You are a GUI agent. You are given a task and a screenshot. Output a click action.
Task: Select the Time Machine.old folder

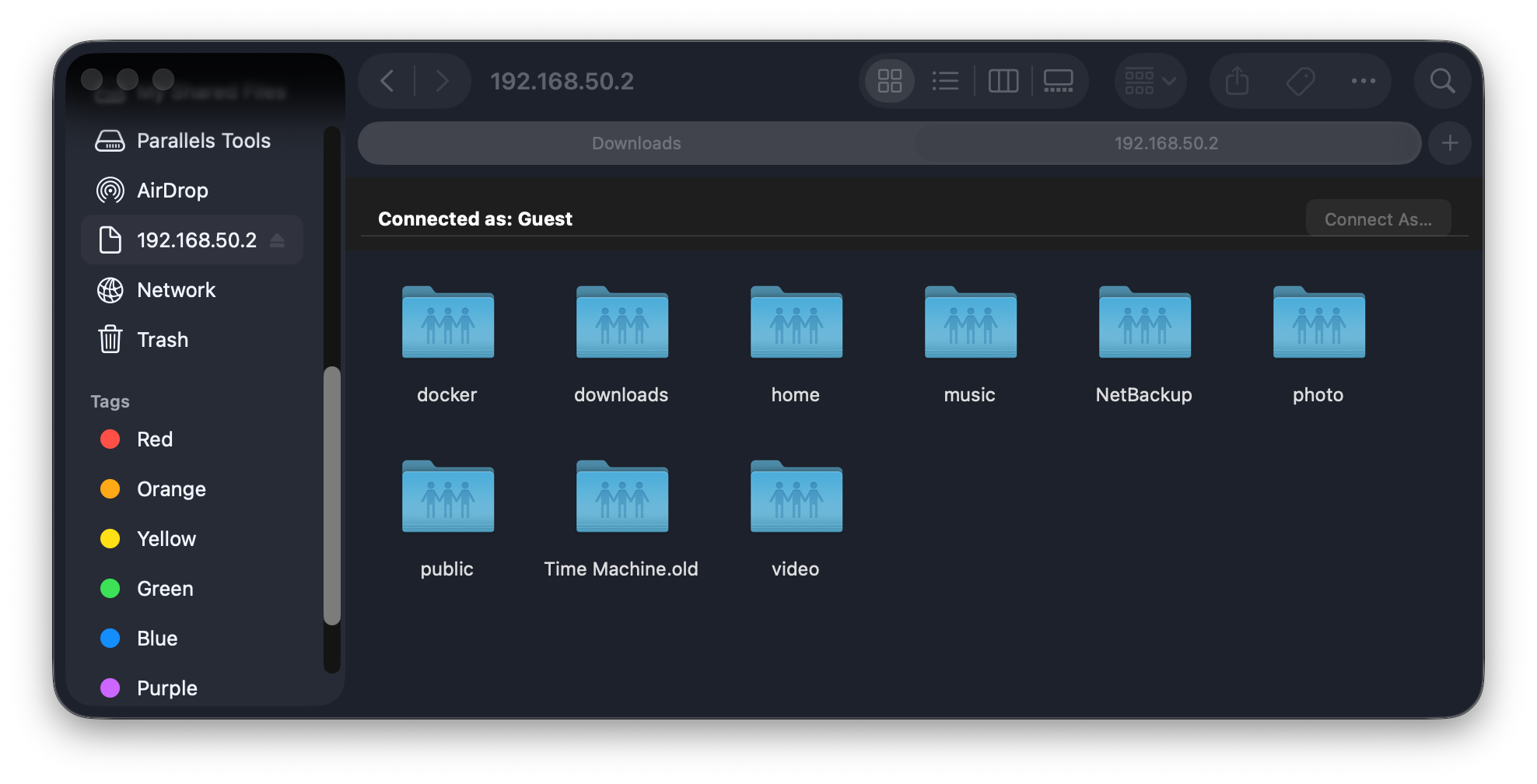coord(621,497)
